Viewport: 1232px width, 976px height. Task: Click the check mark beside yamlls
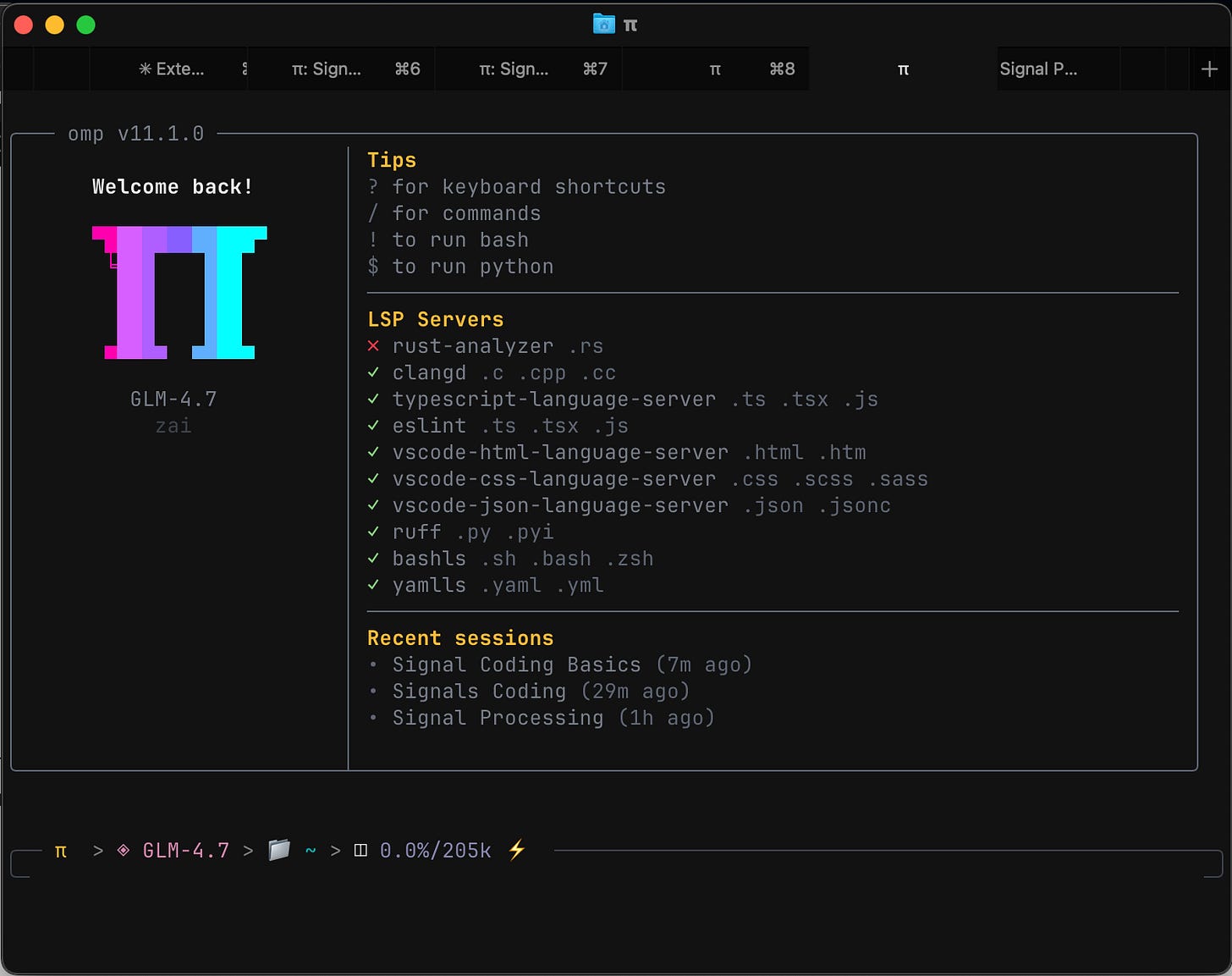373,585
